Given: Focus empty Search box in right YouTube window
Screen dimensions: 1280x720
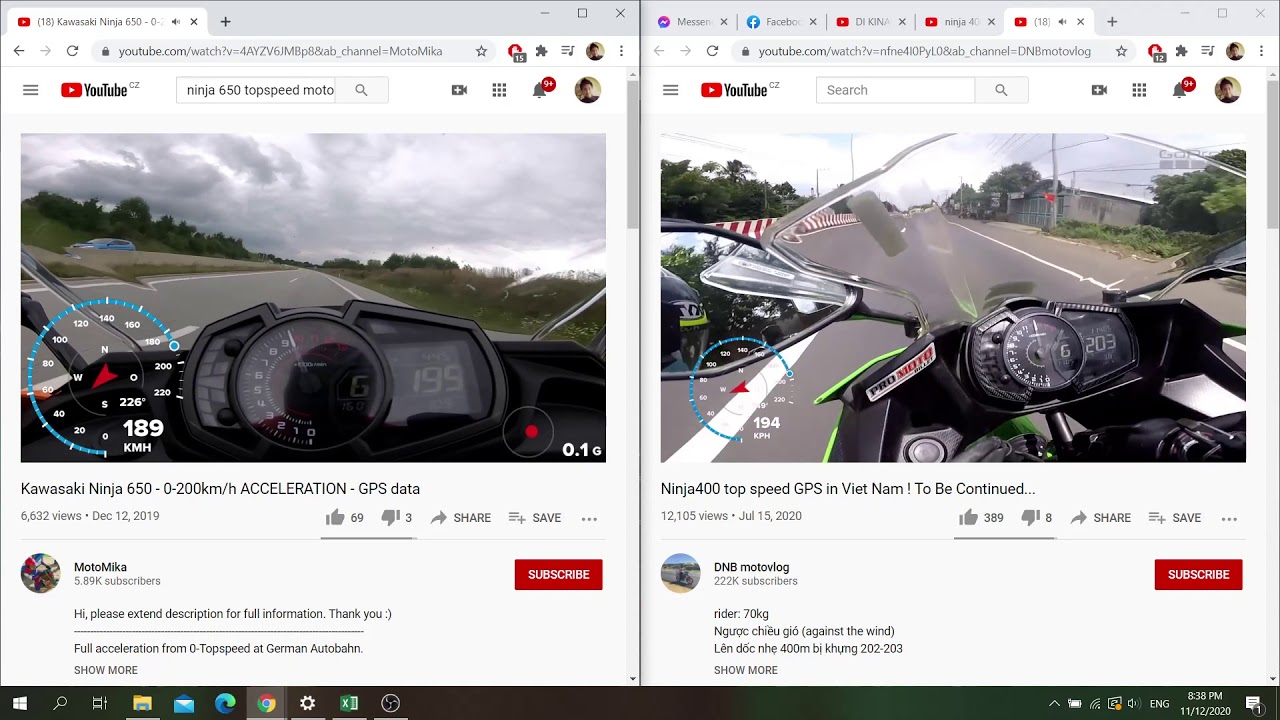Looking at the screenshot, I should pyautogui.click(x=895, y=90).
